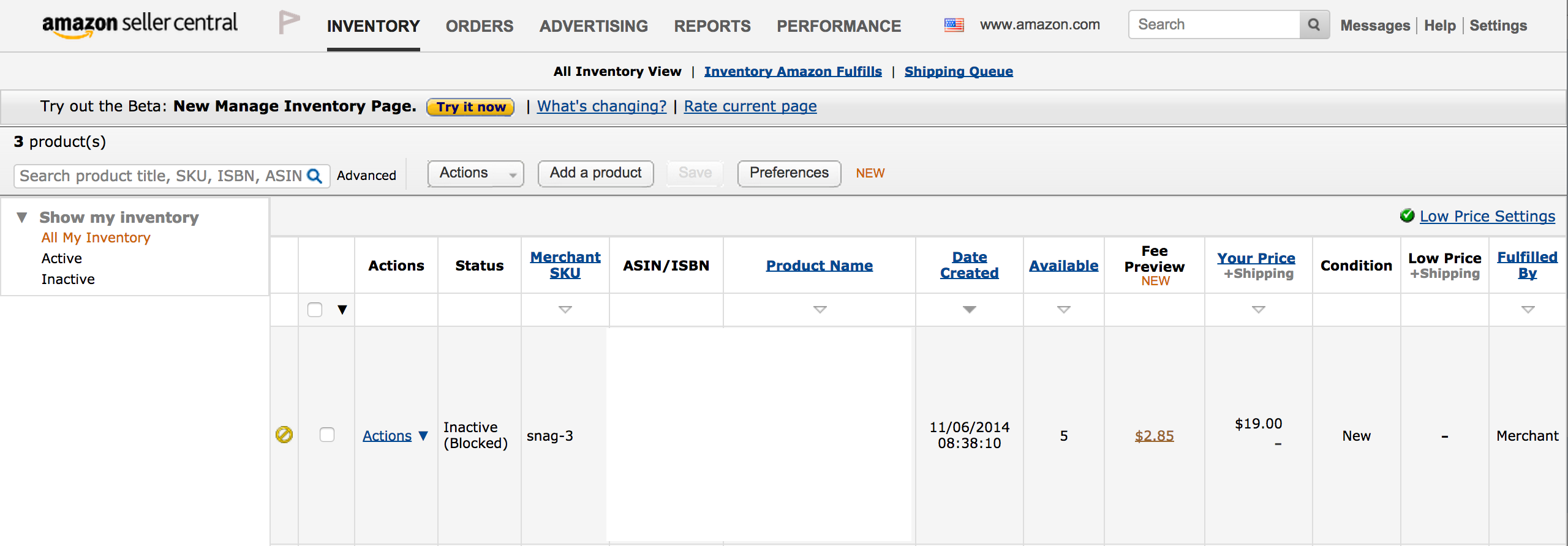
Task: Select All Inventory View
Action: (x=617, y=72)
